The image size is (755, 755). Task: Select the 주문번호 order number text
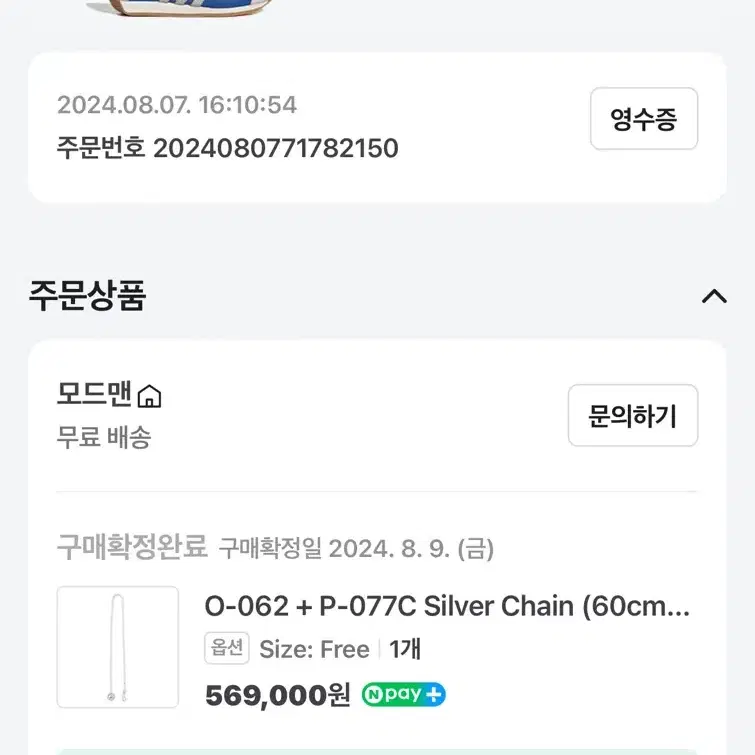coord(227,147)
